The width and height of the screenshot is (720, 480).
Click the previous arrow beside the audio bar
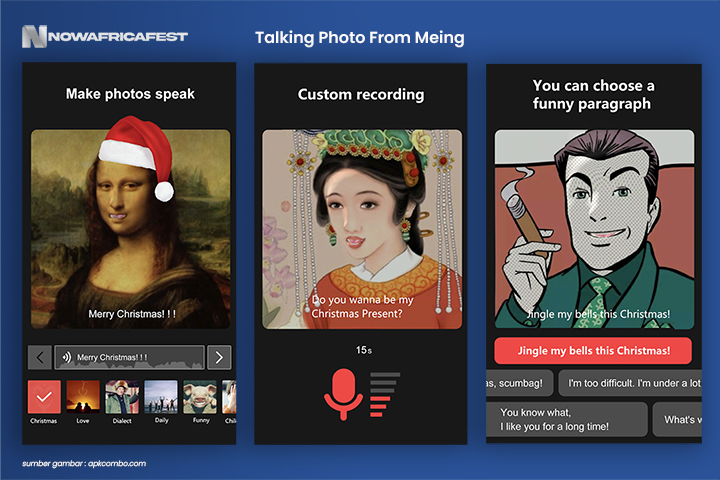pyautogui.click(x=39, y=357)
